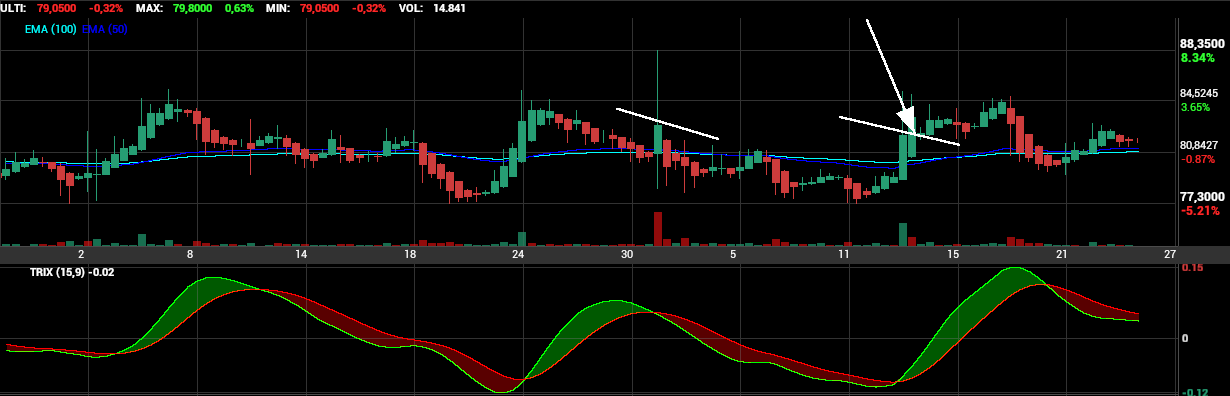The image size is (1230, 396).
Task: Click the 0.15 TRIX scale label
Action: click(x=1192, y=268)
